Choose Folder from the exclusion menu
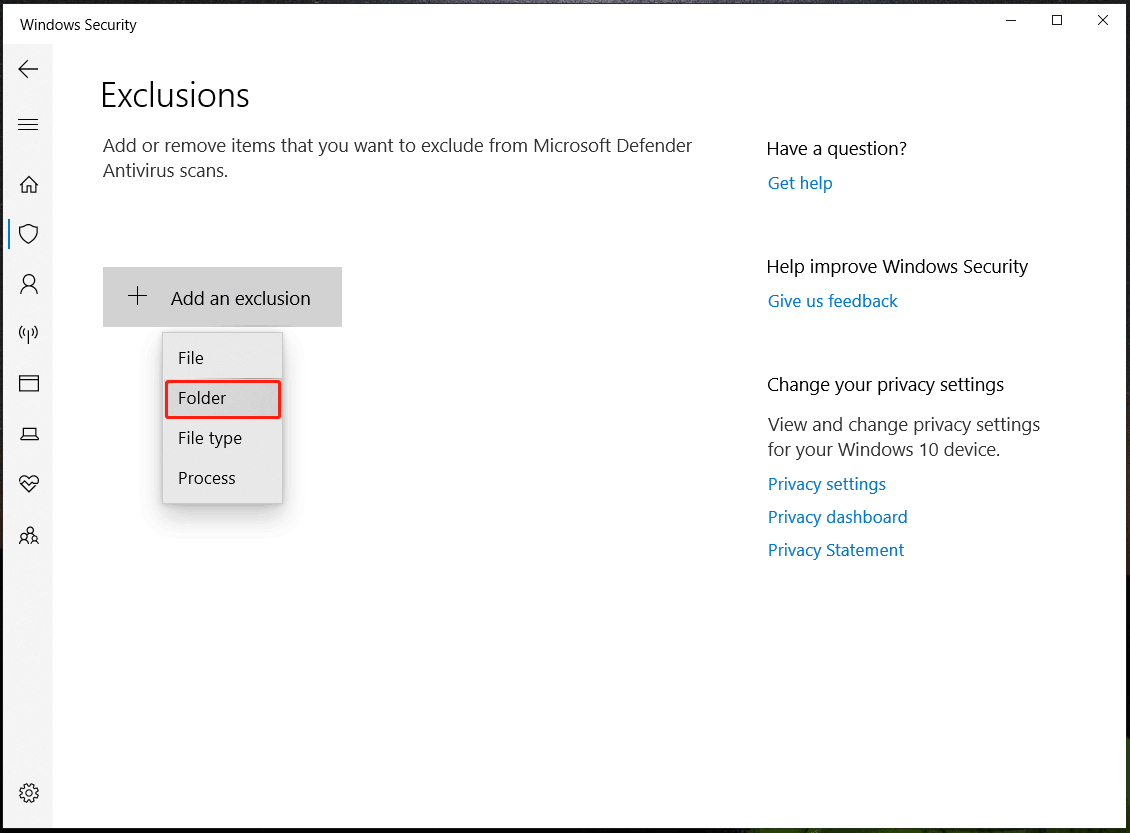The height and width of the screenshot is (833, 1130). 223,398
